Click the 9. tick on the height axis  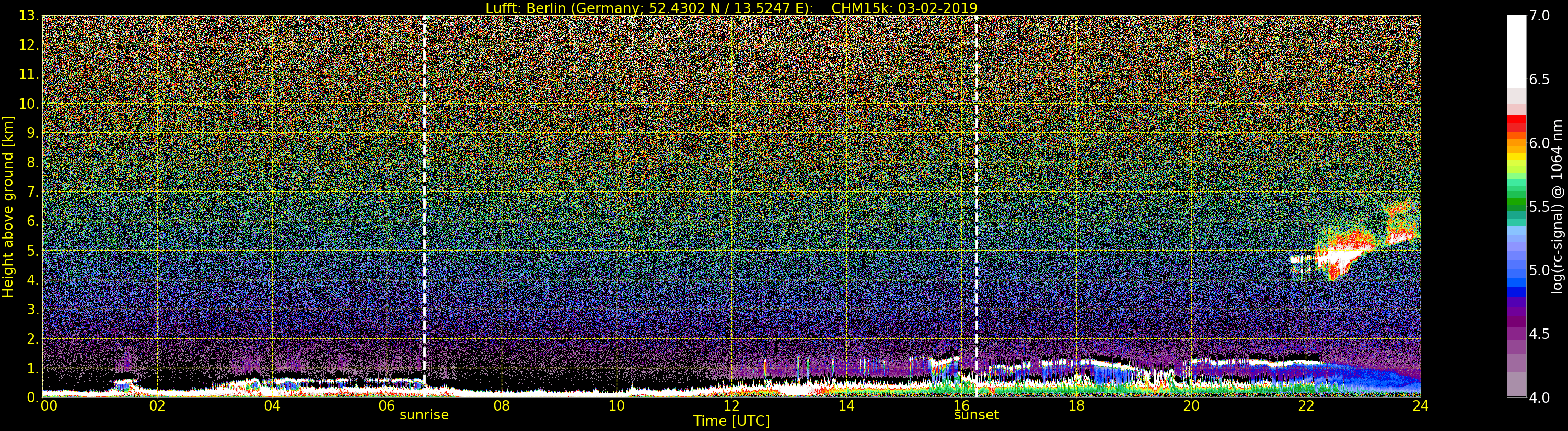pyautogui.click(x=32, y=133)
